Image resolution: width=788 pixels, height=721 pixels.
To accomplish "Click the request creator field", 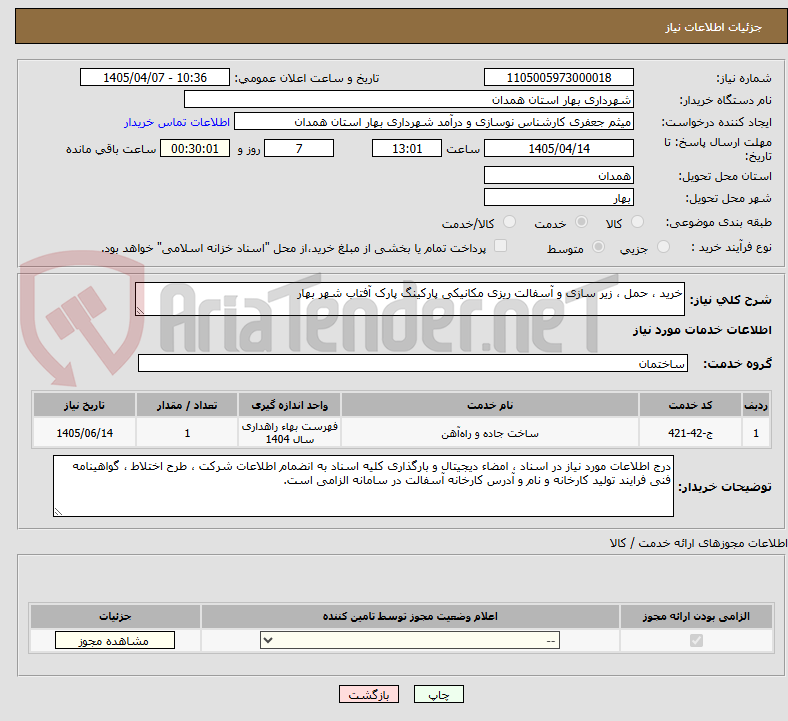I will pos(434,122).
